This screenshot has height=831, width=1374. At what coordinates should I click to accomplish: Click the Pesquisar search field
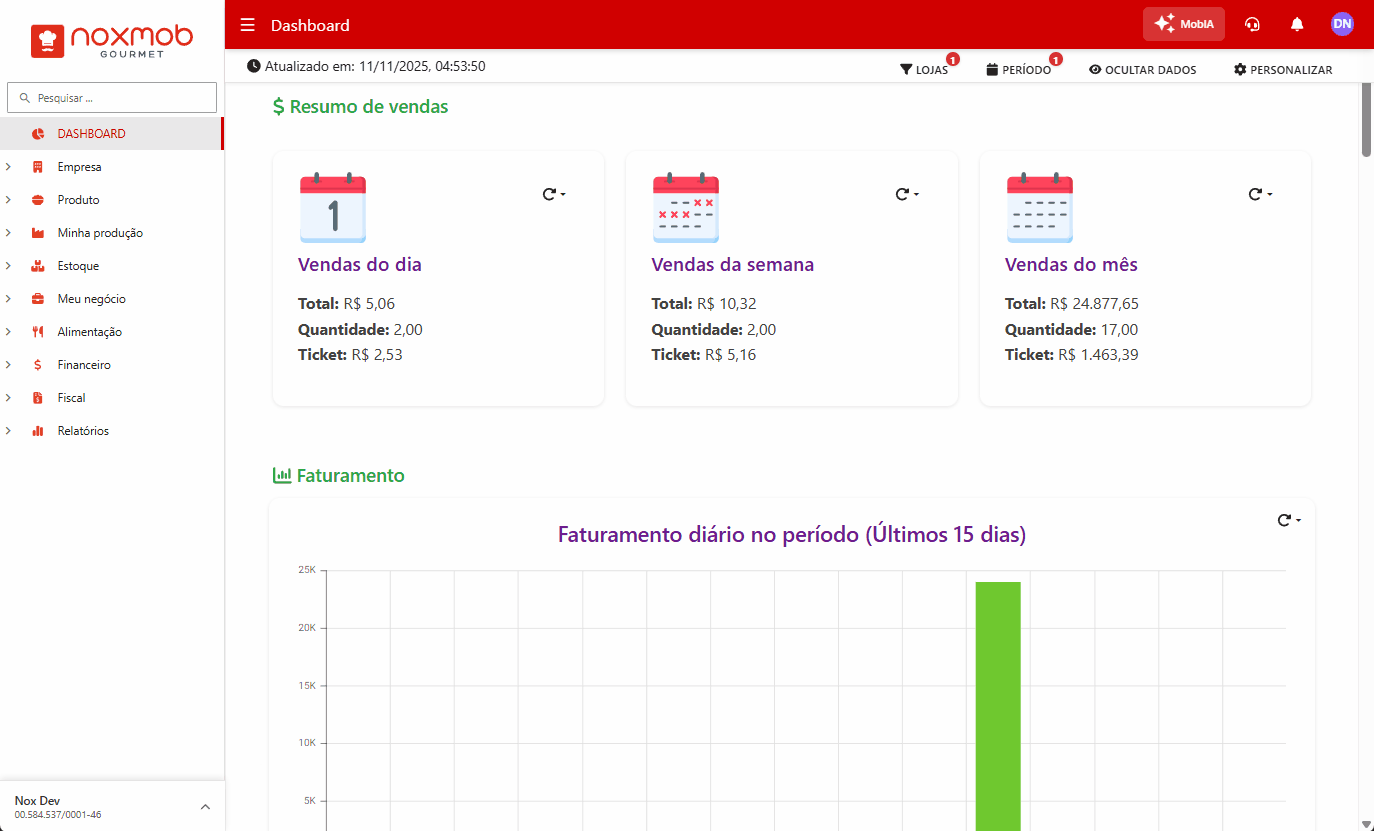coord(112,98)
